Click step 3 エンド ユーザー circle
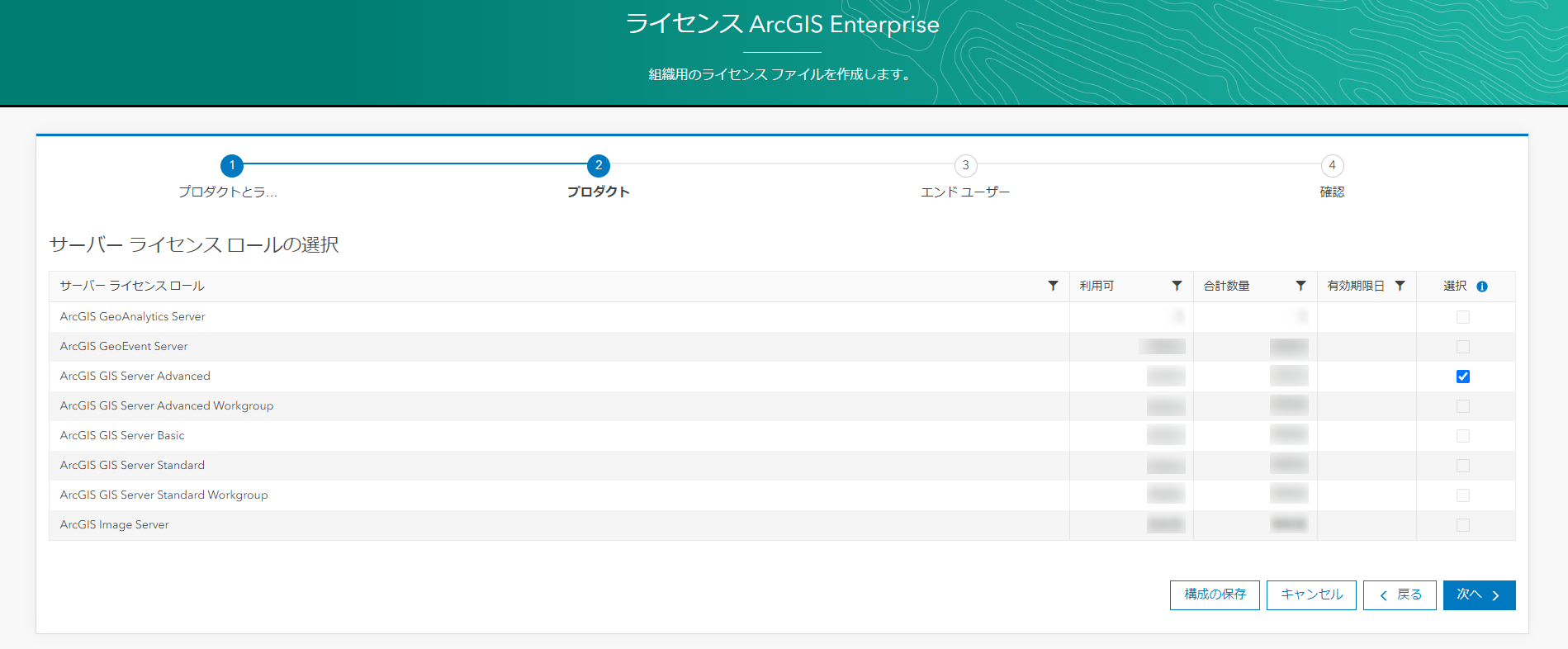Screen dimensions: 1568x649 coord(965,165)
